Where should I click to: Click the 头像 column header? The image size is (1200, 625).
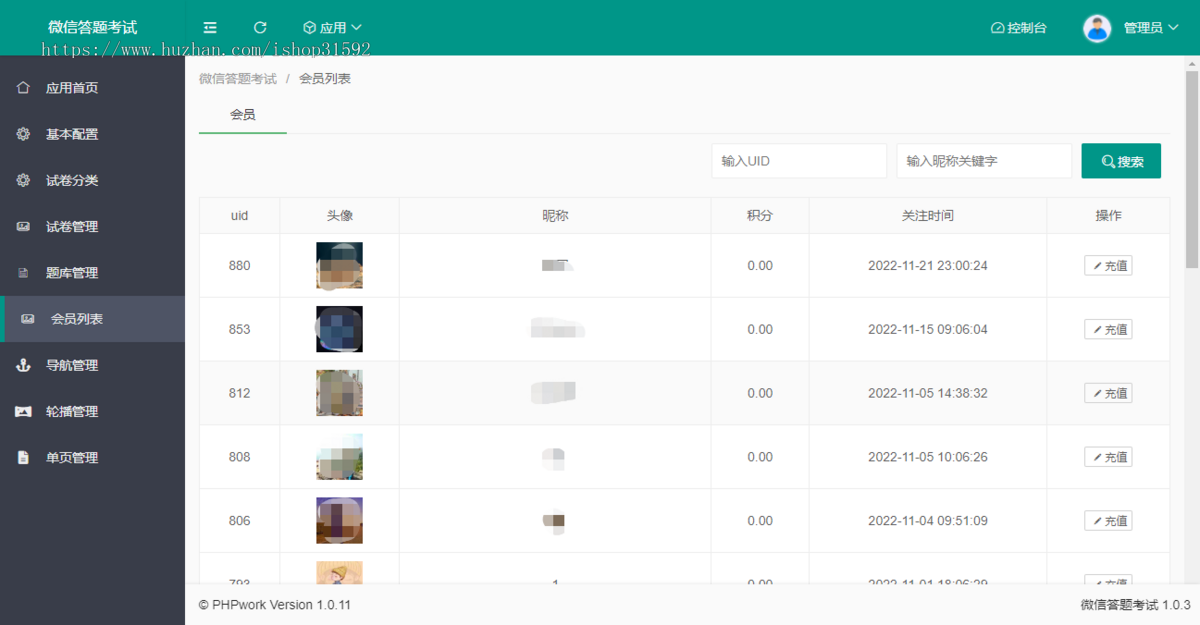[x=340, y=215]
